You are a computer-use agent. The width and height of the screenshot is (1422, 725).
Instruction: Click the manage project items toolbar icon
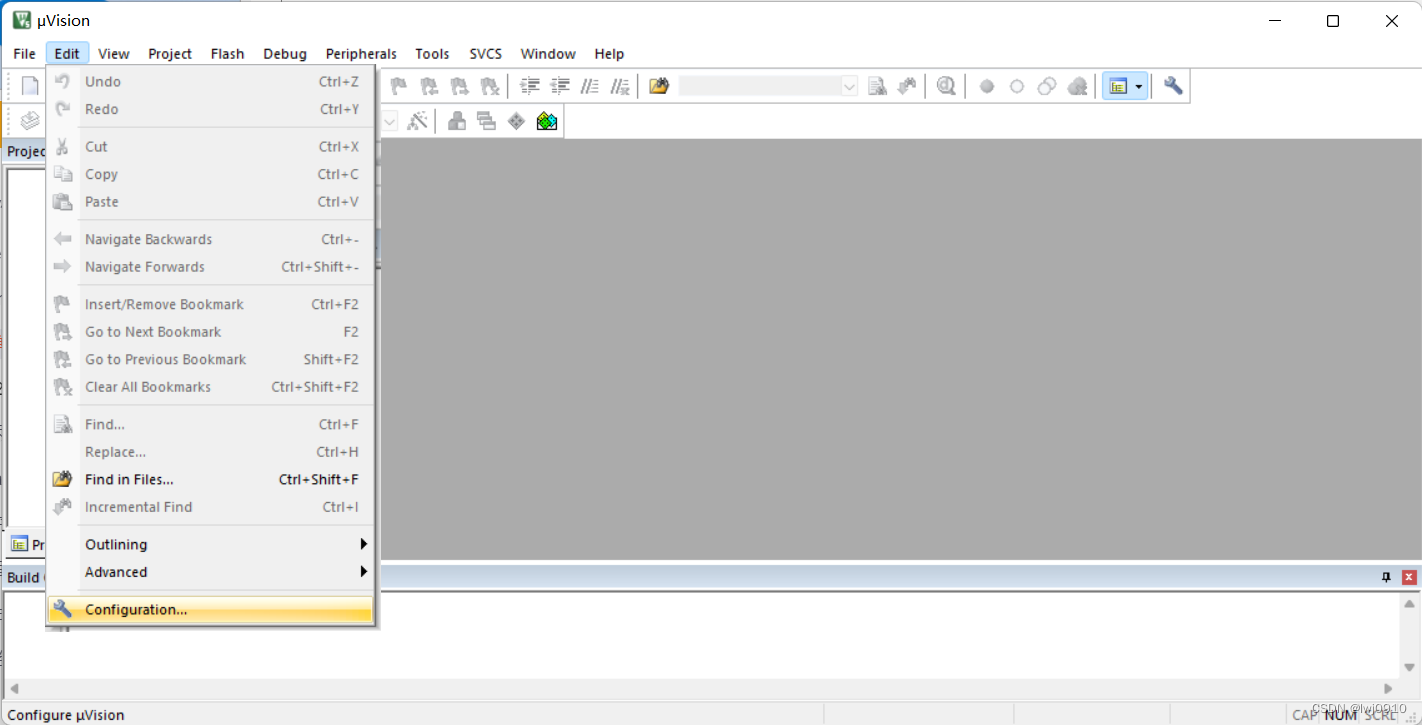457,121
